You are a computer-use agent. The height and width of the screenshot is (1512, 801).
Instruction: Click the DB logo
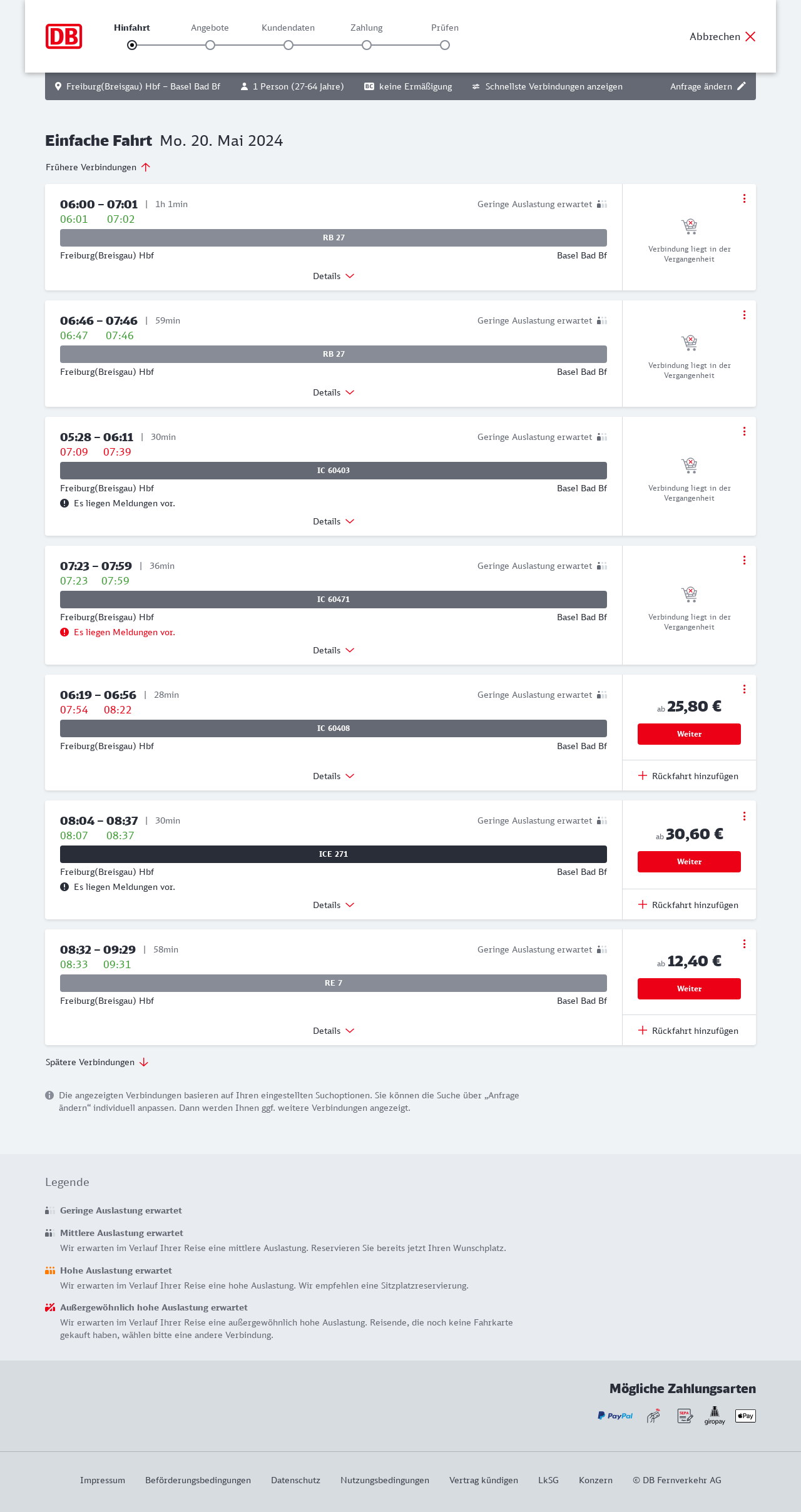tap(64, 36)
